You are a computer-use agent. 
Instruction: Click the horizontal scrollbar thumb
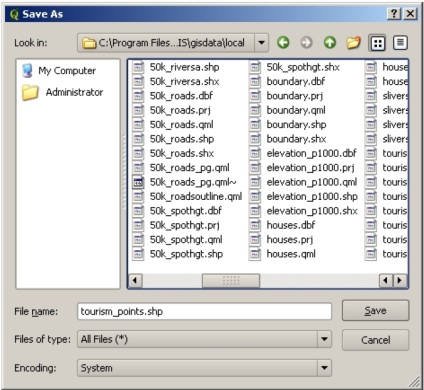pos(231,281)
